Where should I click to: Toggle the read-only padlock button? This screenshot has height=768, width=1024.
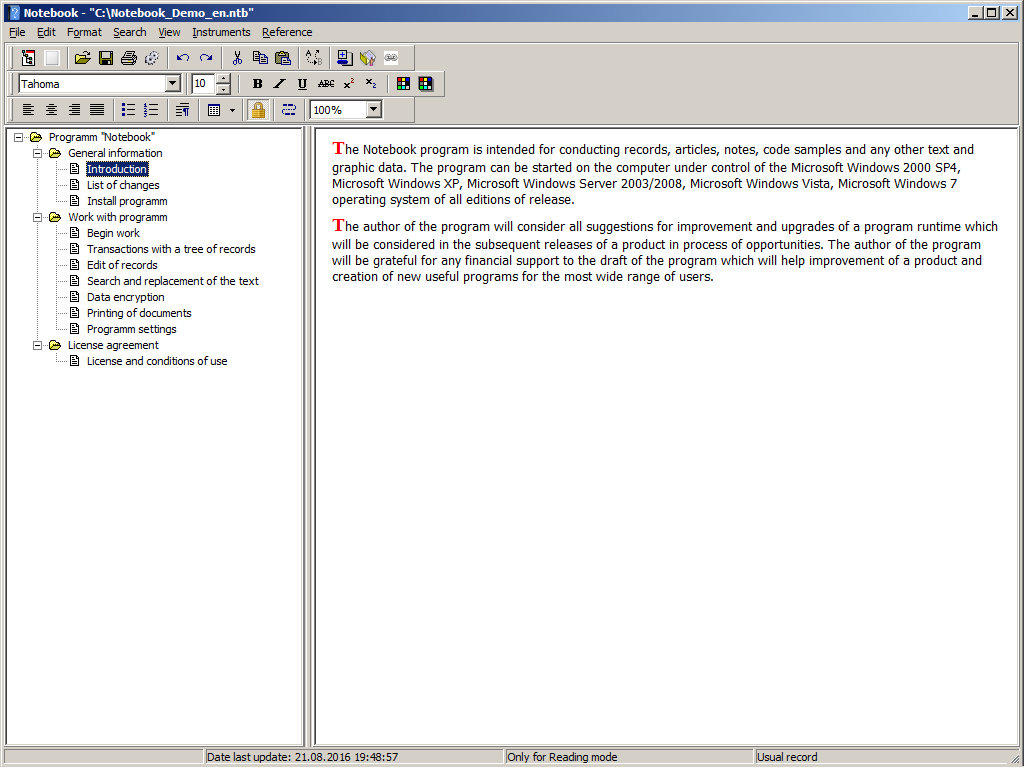click(258, 110)
